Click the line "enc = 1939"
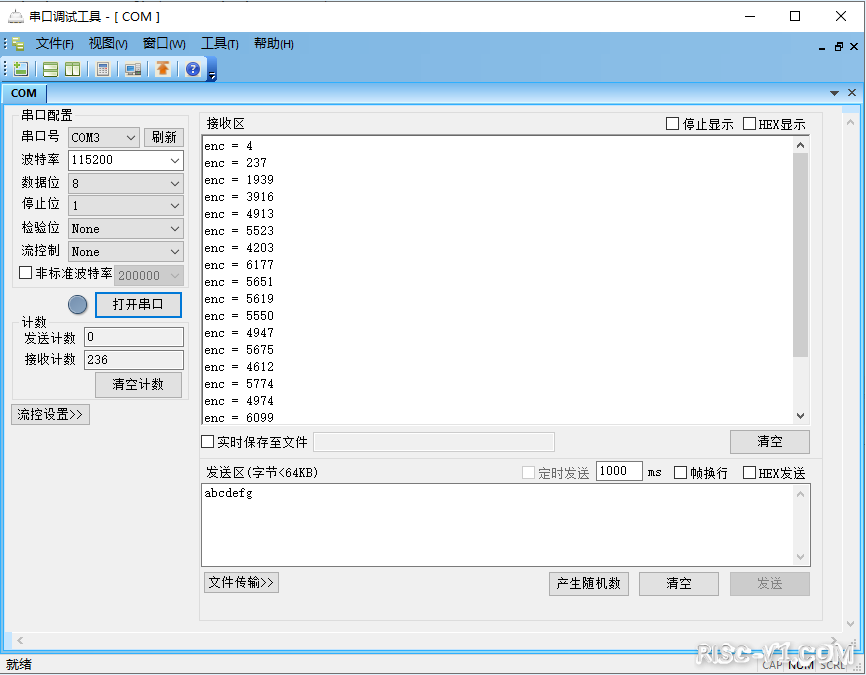866x675 pixels. 239,180
